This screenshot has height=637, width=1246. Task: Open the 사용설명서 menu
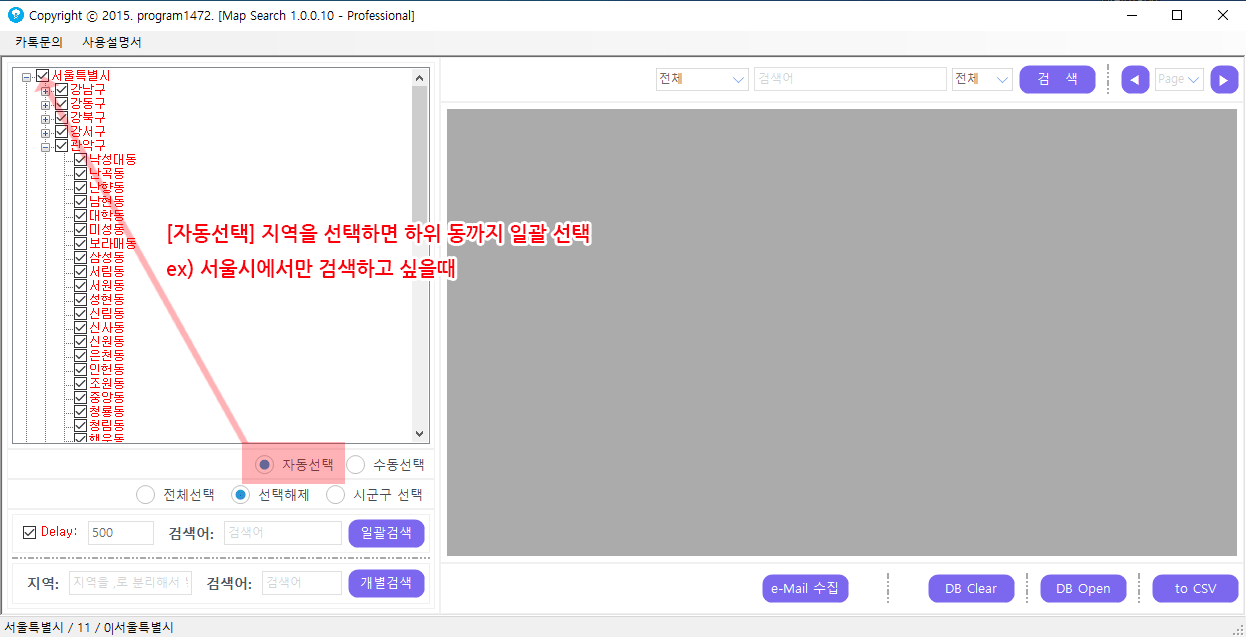pyautogui.click(x=112, y=42)
